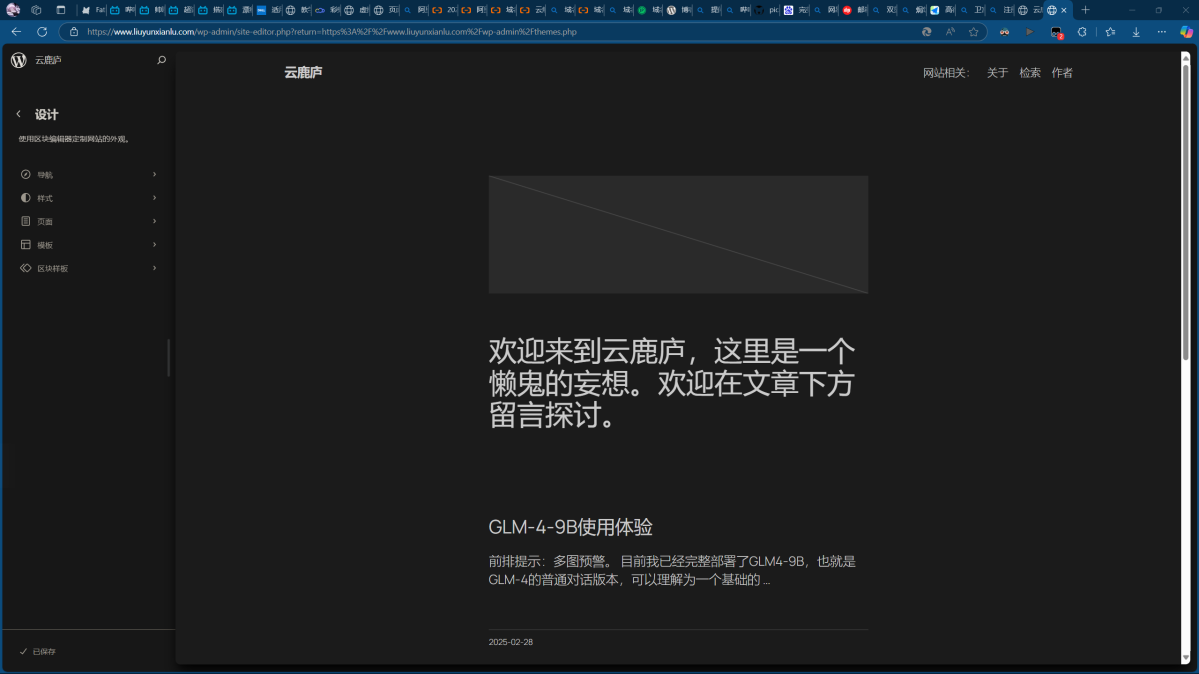
Task: Expand the 样式 styles section
Action: click(x=88, y=198)
